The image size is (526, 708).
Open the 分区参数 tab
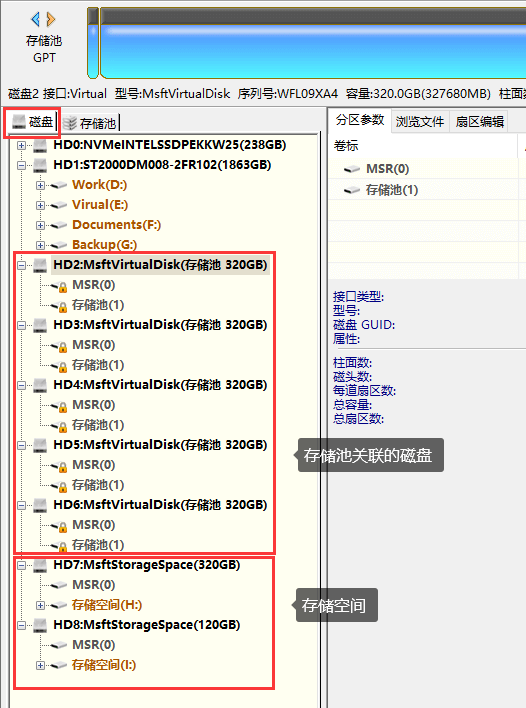(359, 121)
